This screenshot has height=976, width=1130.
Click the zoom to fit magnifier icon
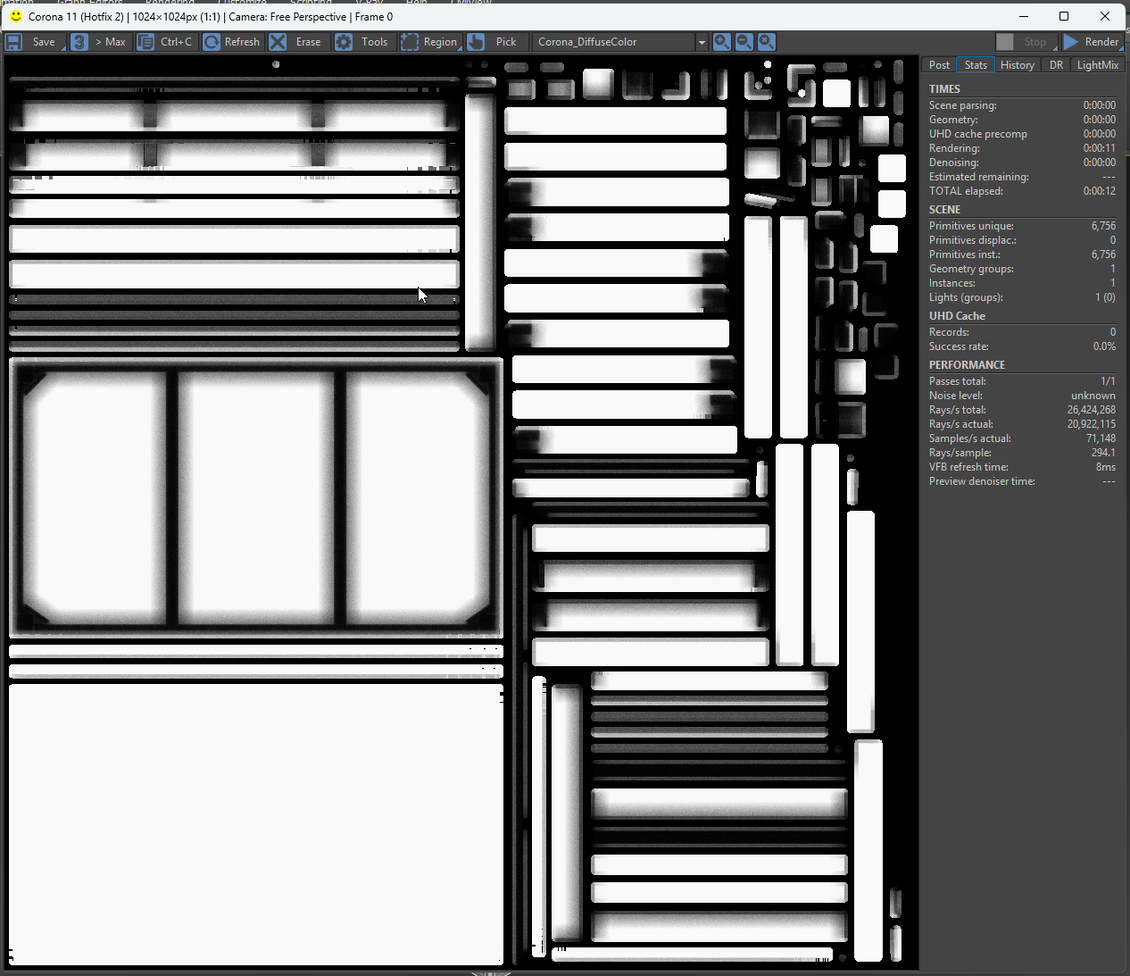click(x=766, y=42)
